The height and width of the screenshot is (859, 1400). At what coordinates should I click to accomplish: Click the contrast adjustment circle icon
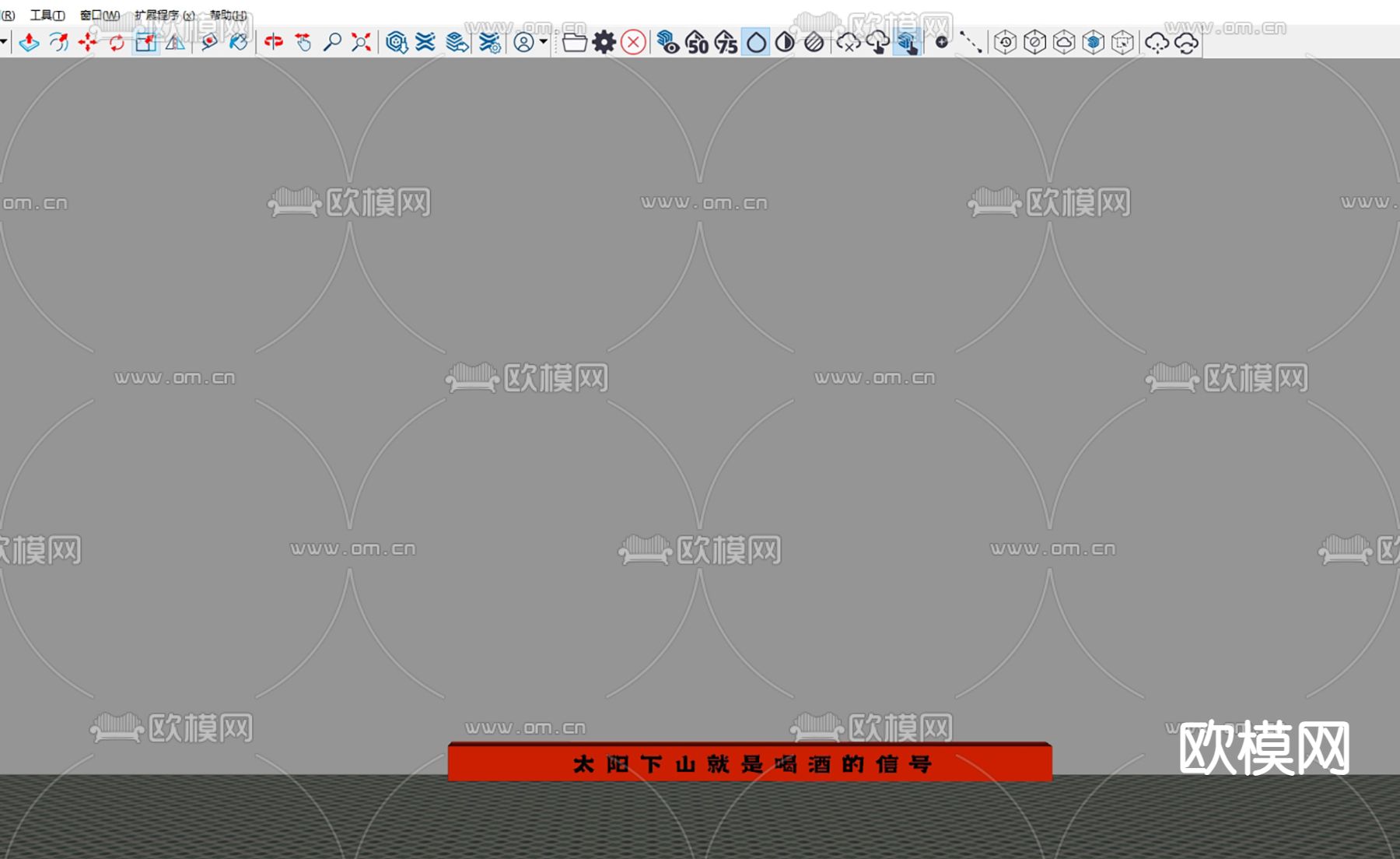pos(783,44)
